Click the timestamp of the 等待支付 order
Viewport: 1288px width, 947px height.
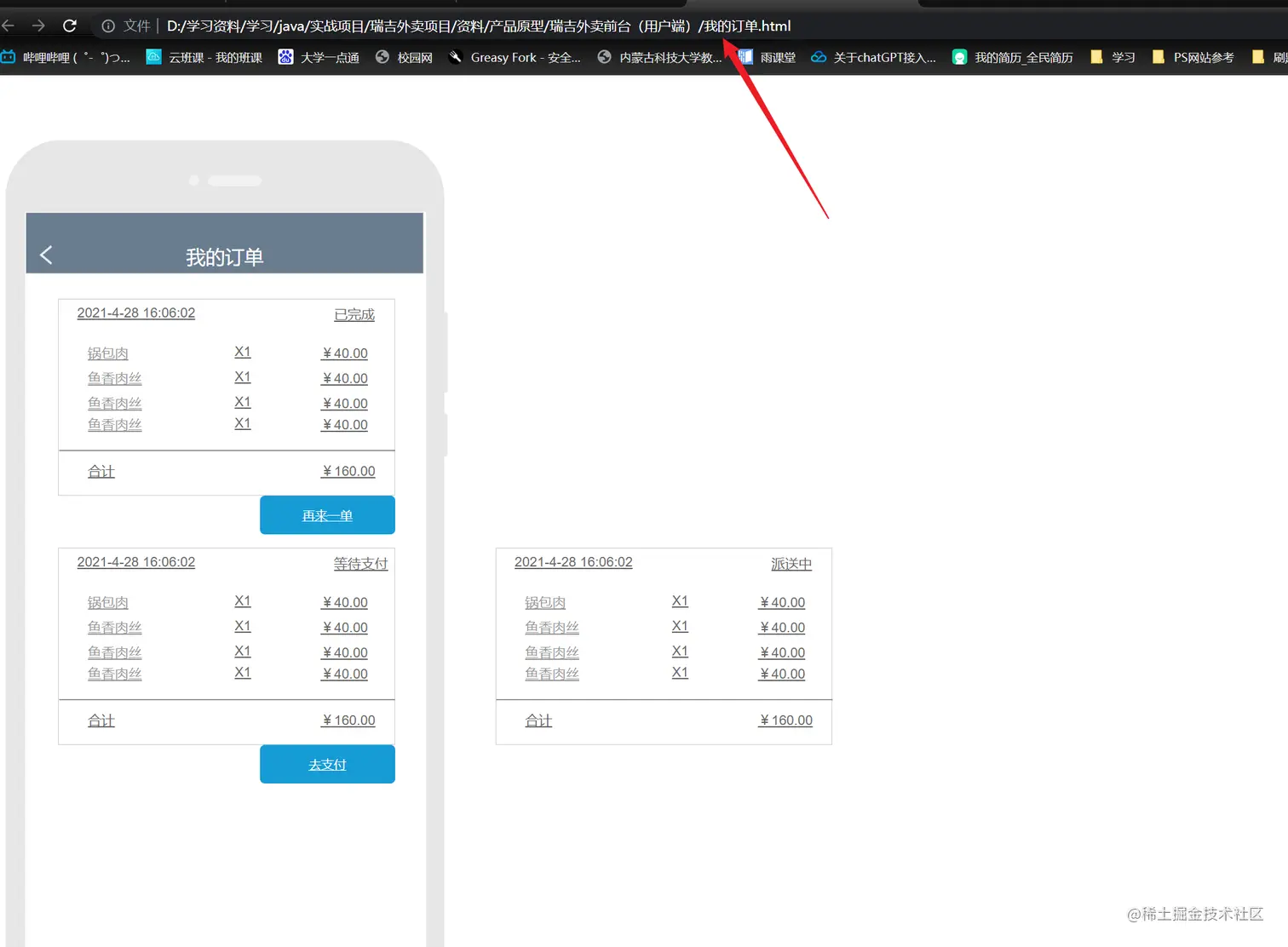pyautogui.click(x=136, y=562)
